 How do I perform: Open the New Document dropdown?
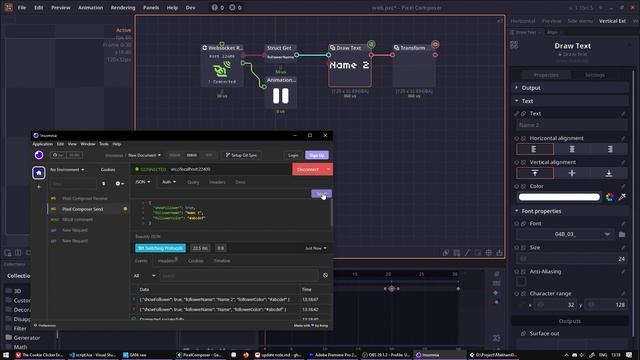144,155
